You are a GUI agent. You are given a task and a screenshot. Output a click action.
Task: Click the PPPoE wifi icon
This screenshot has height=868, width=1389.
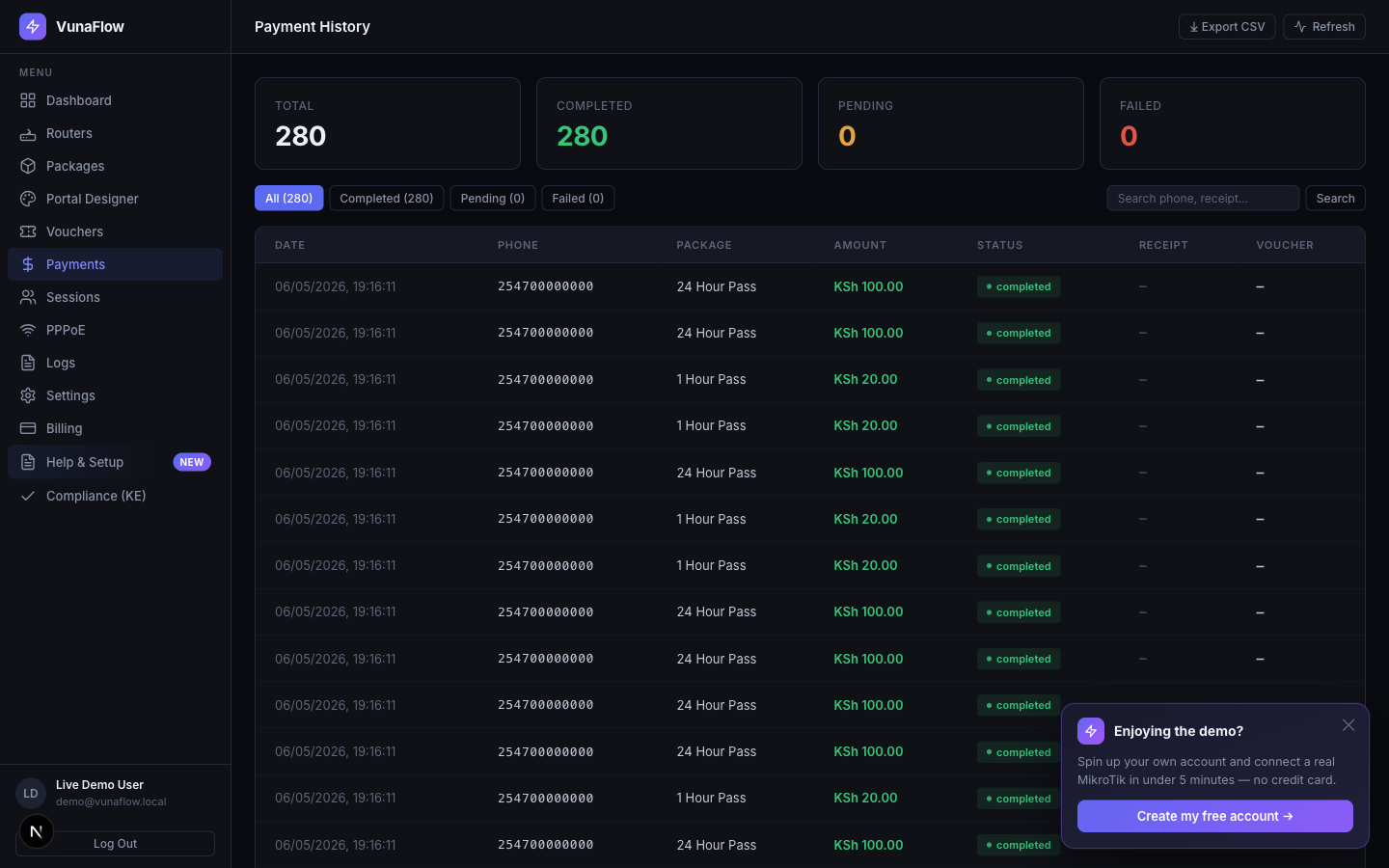[28, 330]
